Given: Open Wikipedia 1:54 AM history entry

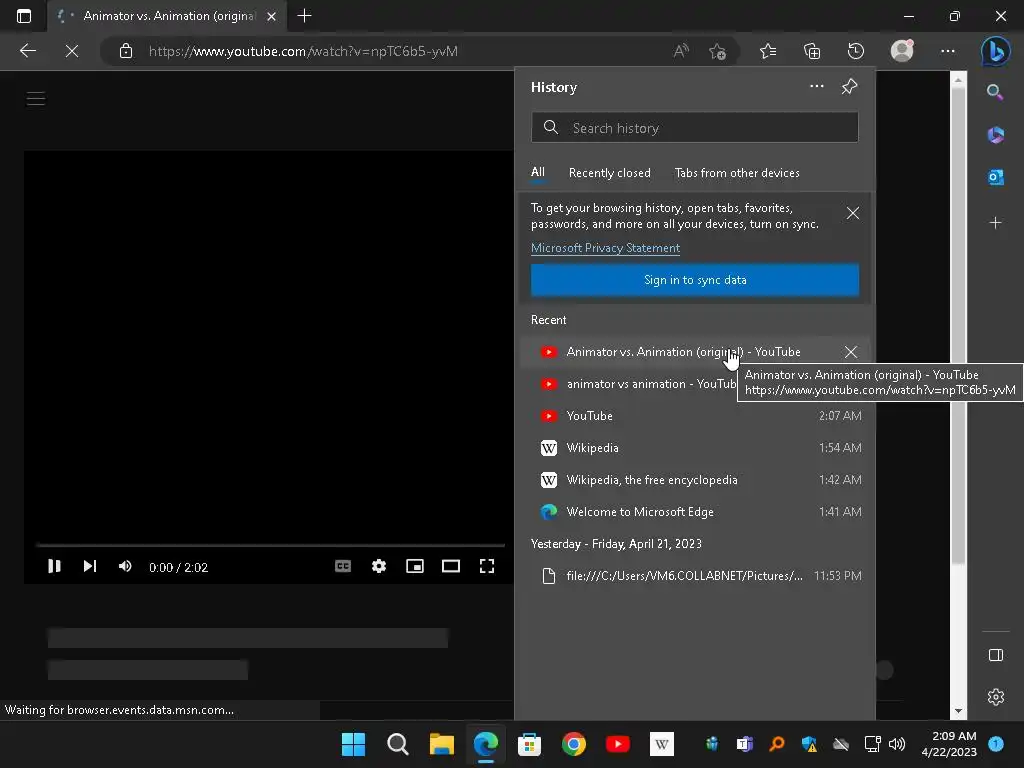Looking at the screenshot, I should click(x=695, y=448).
